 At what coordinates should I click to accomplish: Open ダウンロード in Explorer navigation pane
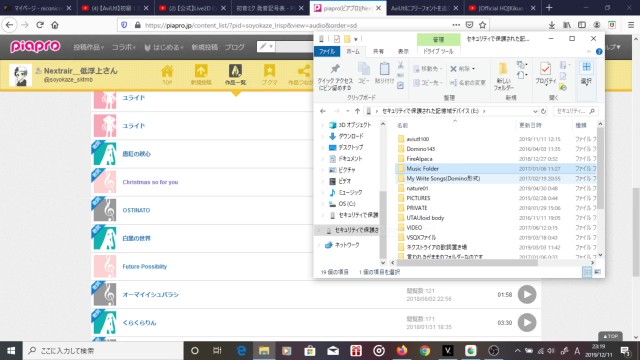(350, 136)
